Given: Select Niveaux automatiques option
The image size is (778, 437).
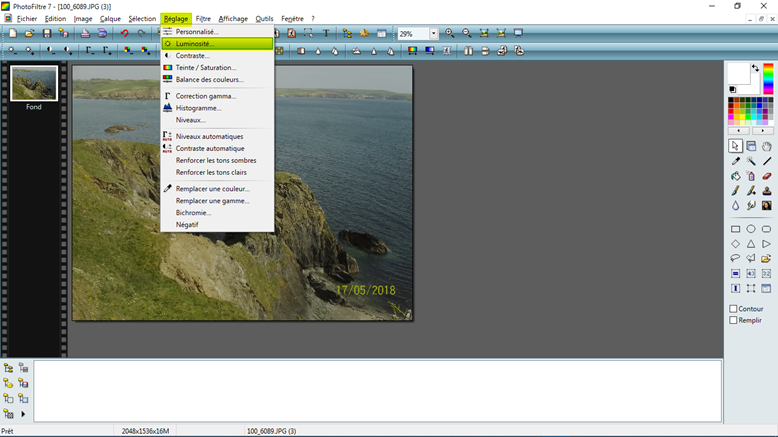Looking at the screenshot, I should coord(209,136).
